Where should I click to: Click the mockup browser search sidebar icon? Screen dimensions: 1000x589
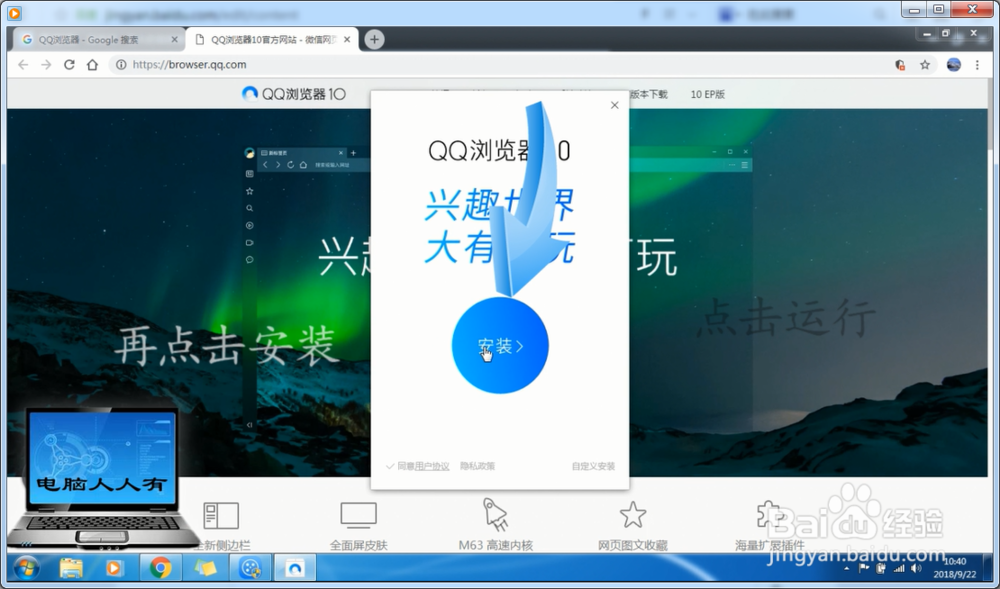(249, 208)
